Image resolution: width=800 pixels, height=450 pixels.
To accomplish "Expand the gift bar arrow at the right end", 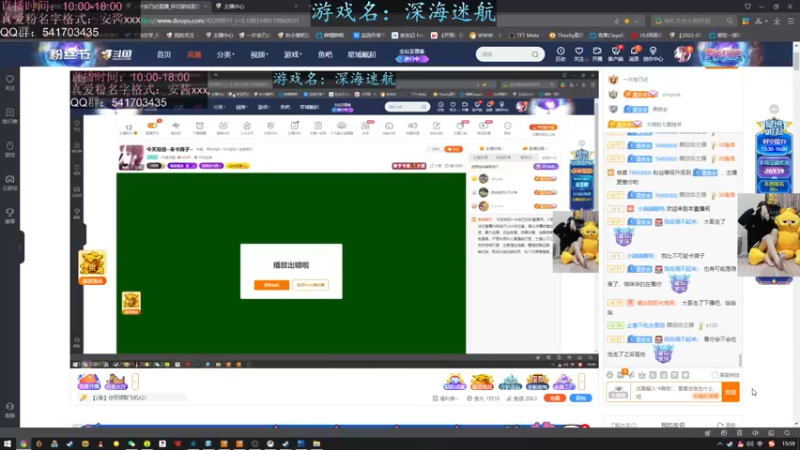I will pos(582,381).
